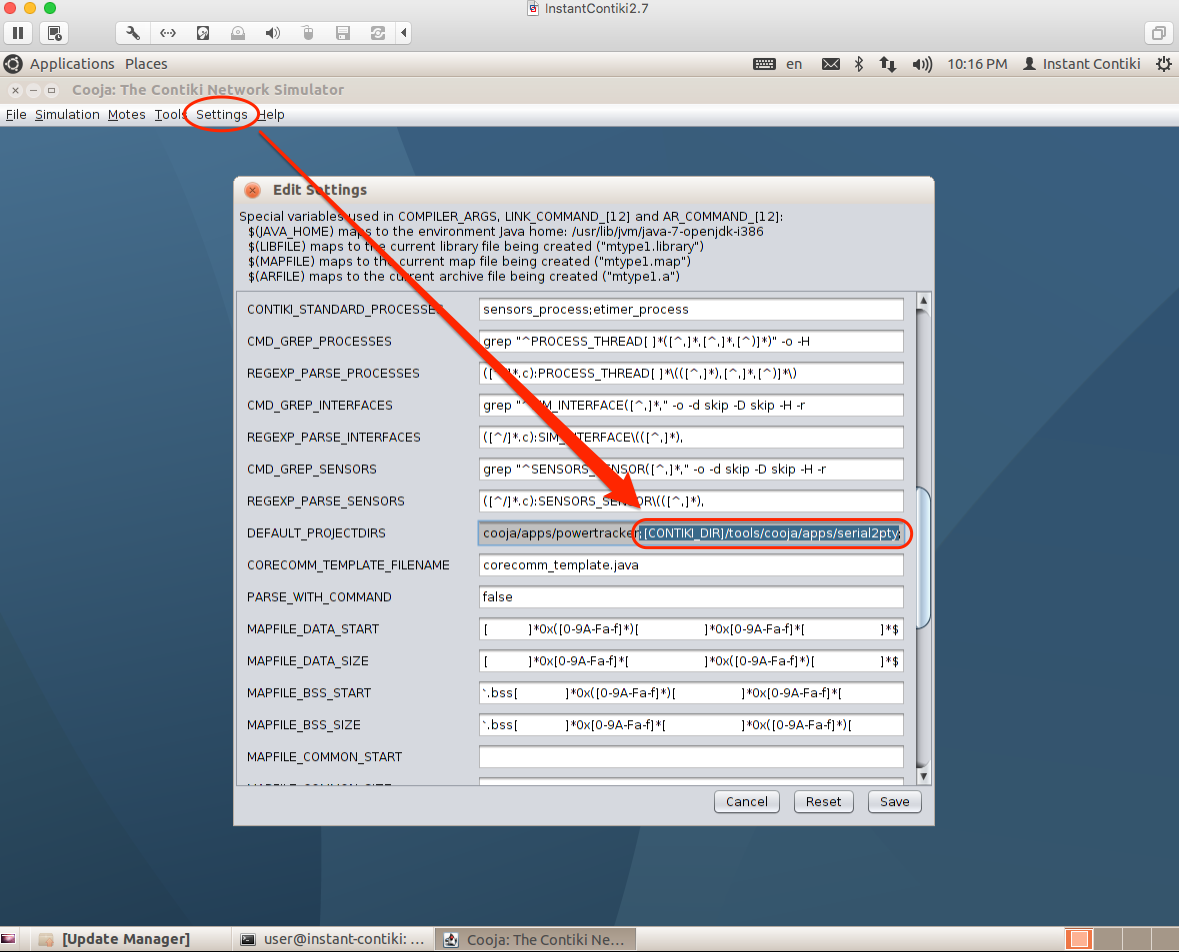Click the settings list scrollbar thumb
The height and width of the screenshot is (952, 1179).
coord(923,557)
